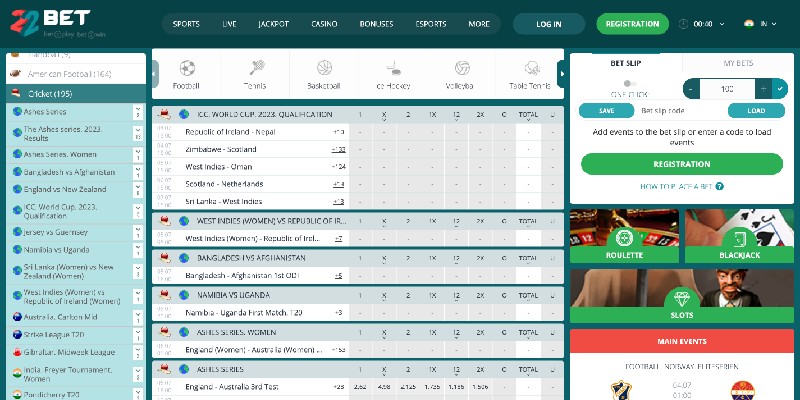
Task: Click the American Football sidebar icon
Action: click(15, 73)
